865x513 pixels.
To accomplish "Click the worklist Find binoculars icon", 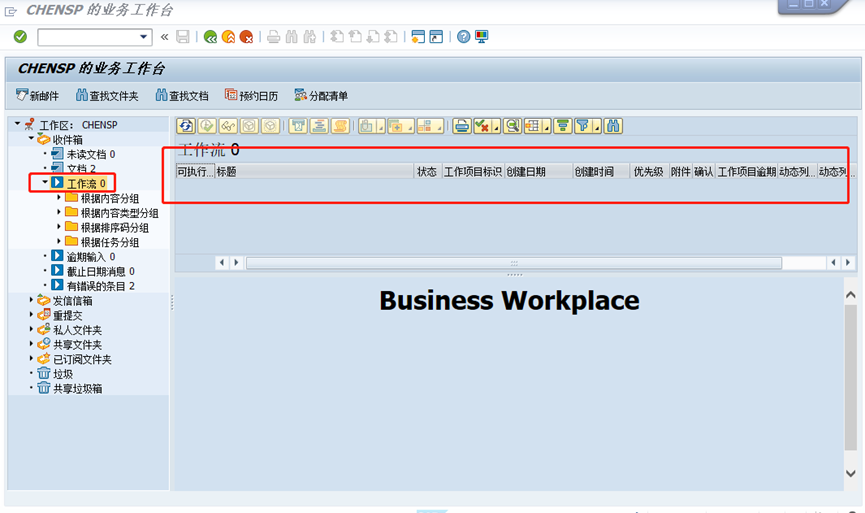I will coord(613,126).
